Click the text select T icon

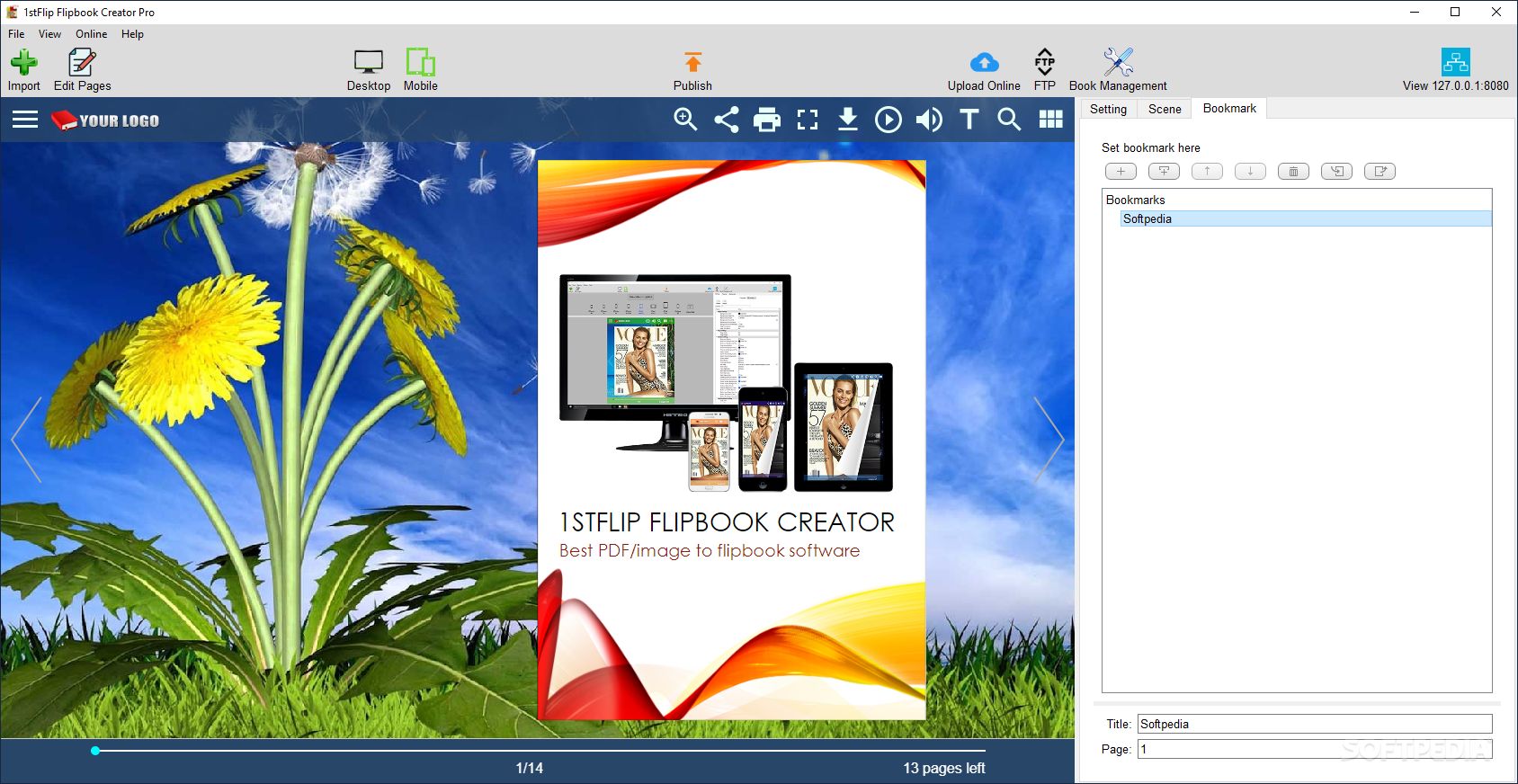click(x=969, y=120)
